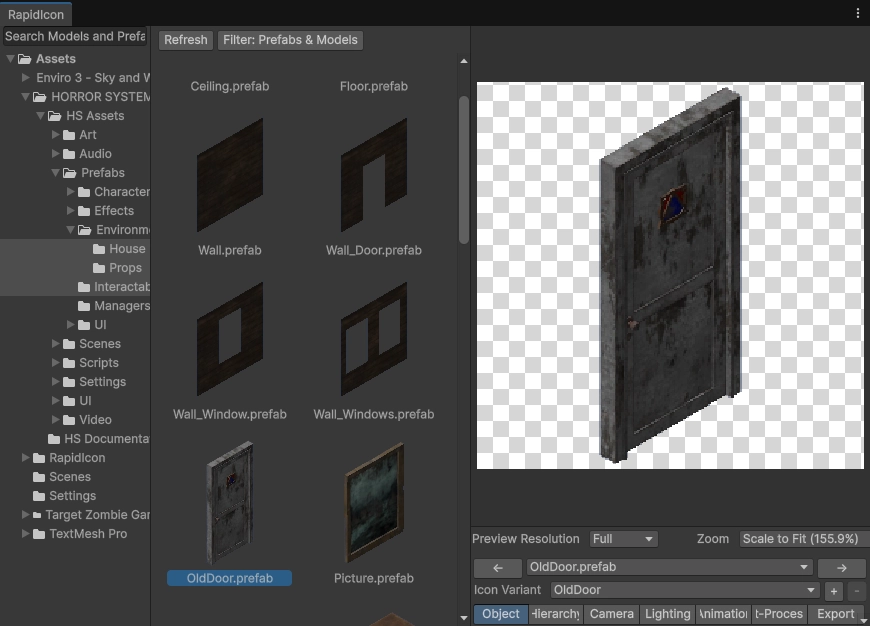Viewport: 870px width, 626px height.
Task: Open the Preview Resolution dropdown
Action: (x=623, y=539)
